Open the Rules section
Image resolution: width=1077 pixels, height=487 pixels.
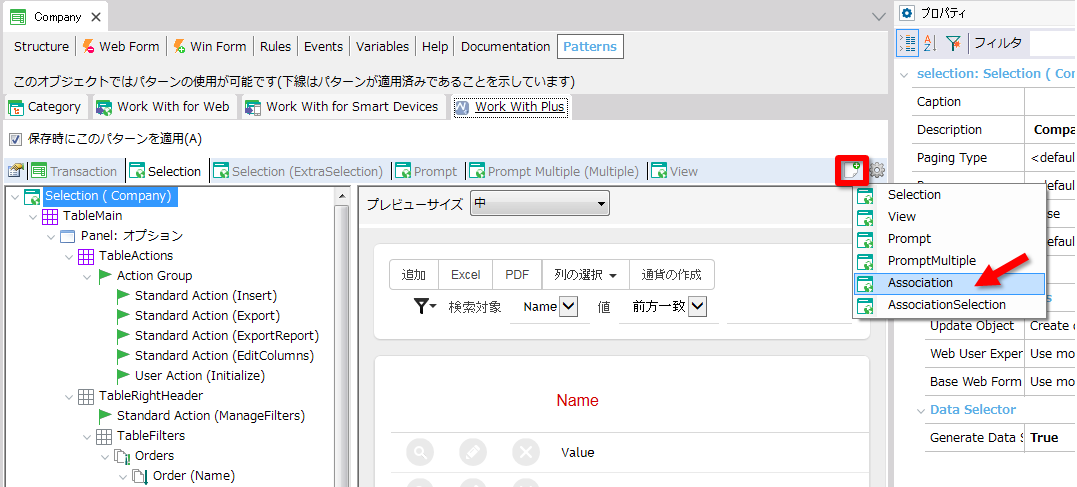(x=275, y=47)
